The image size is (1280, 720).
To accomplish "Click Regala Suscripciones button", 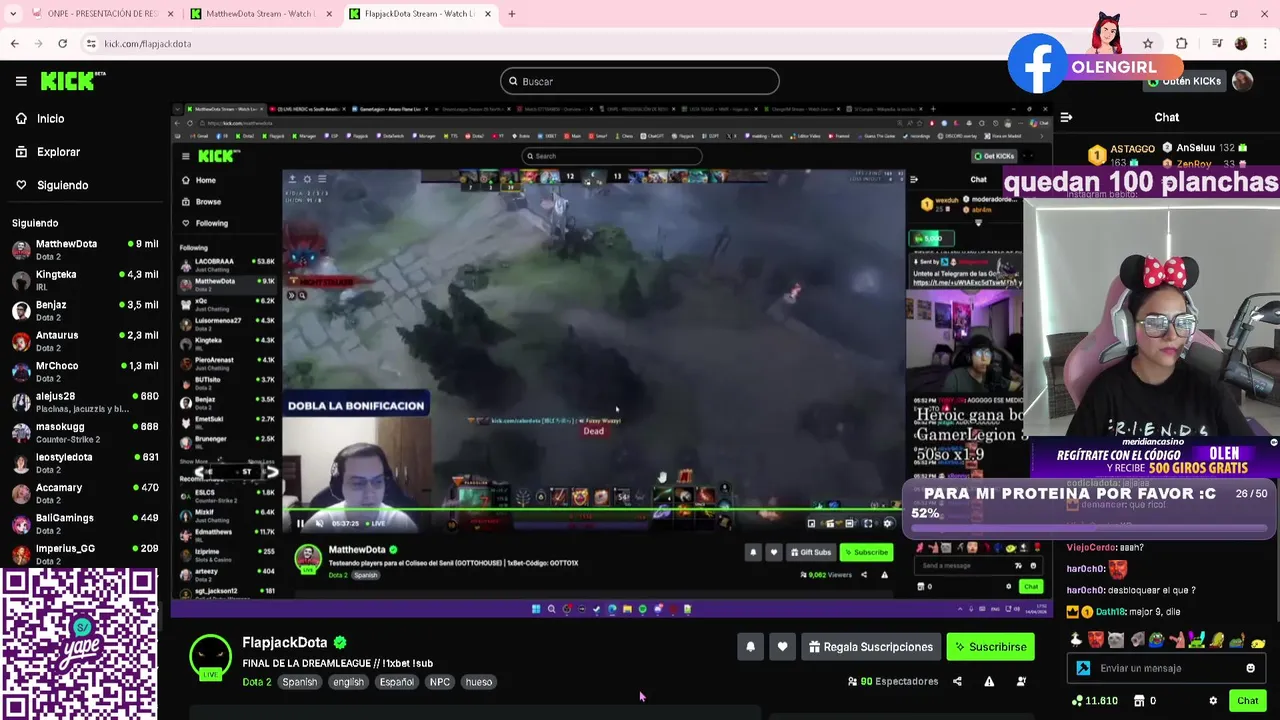I will (x=870, y=647).
